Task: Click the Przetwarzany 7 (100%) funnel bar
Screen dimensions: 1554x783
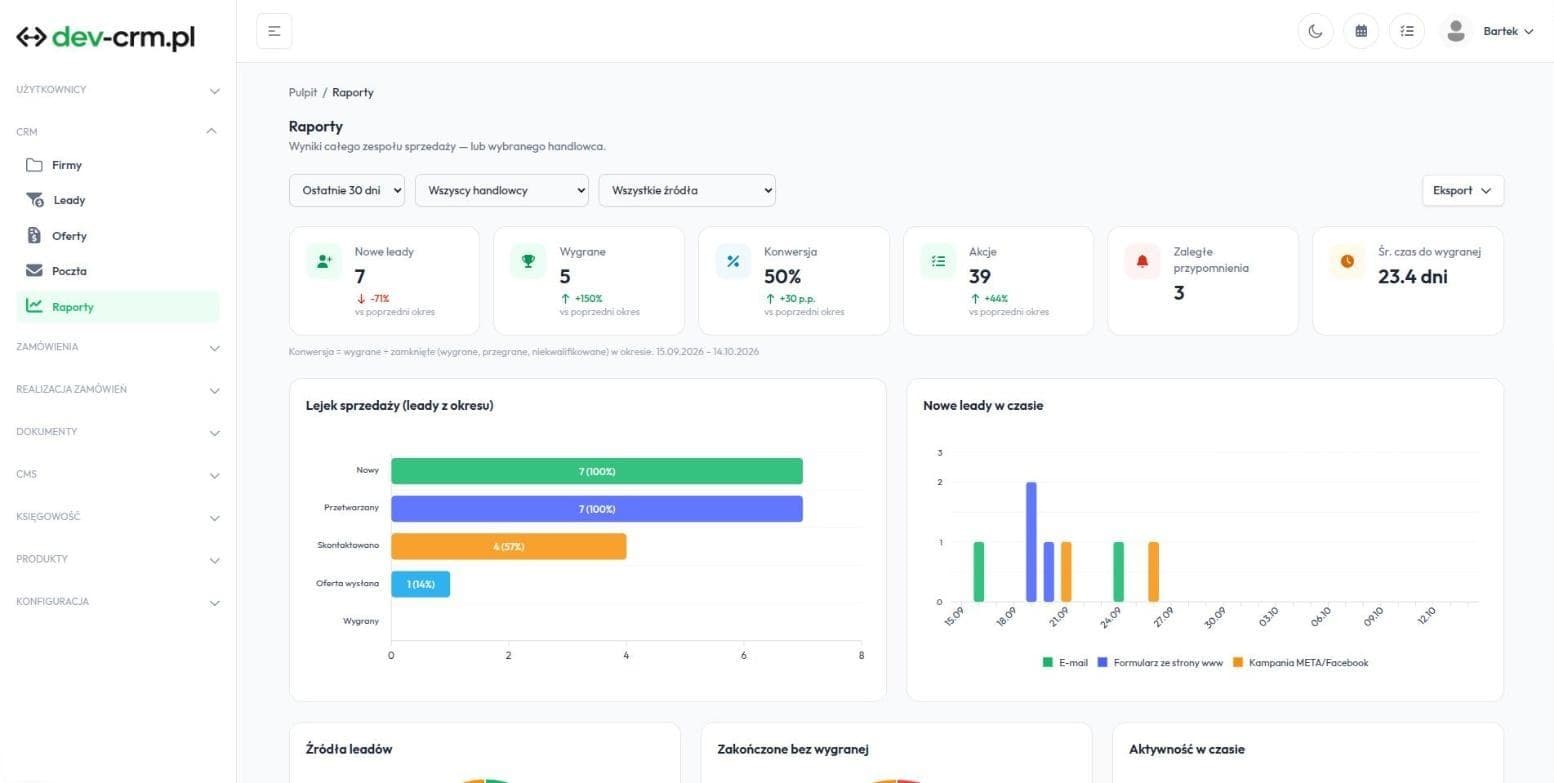Action: point(597,509)
